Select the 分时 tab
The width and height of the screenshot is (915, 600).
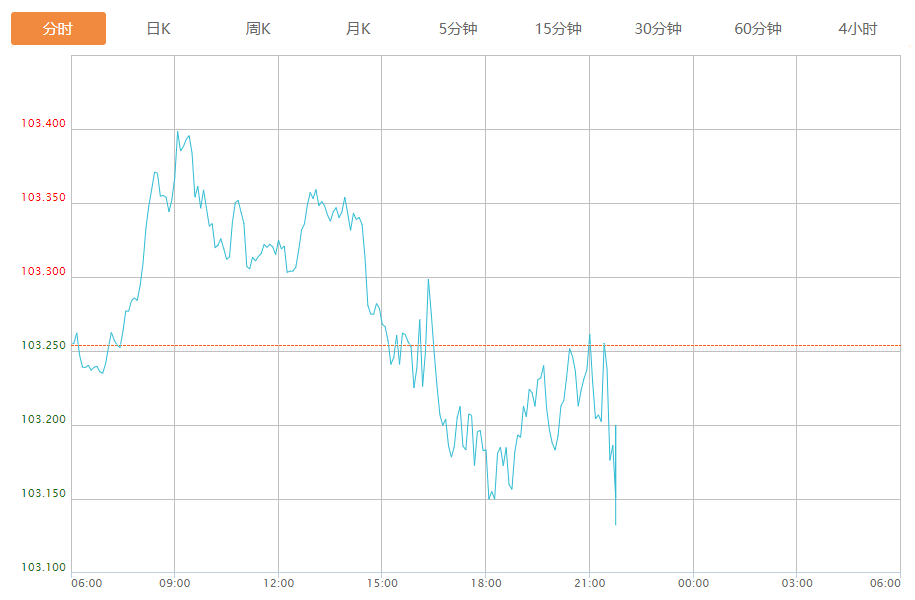[58, 29]
